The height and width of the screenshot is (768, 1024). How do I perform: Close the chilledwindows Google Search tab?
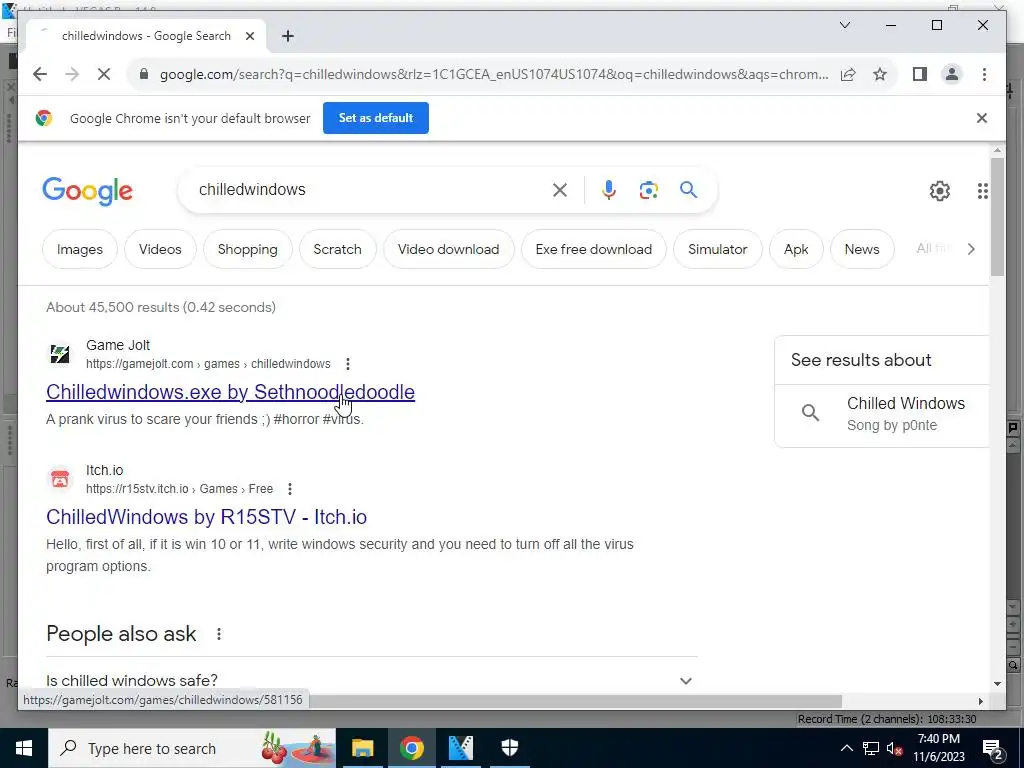pyautogui.click(x=249, y=36)
